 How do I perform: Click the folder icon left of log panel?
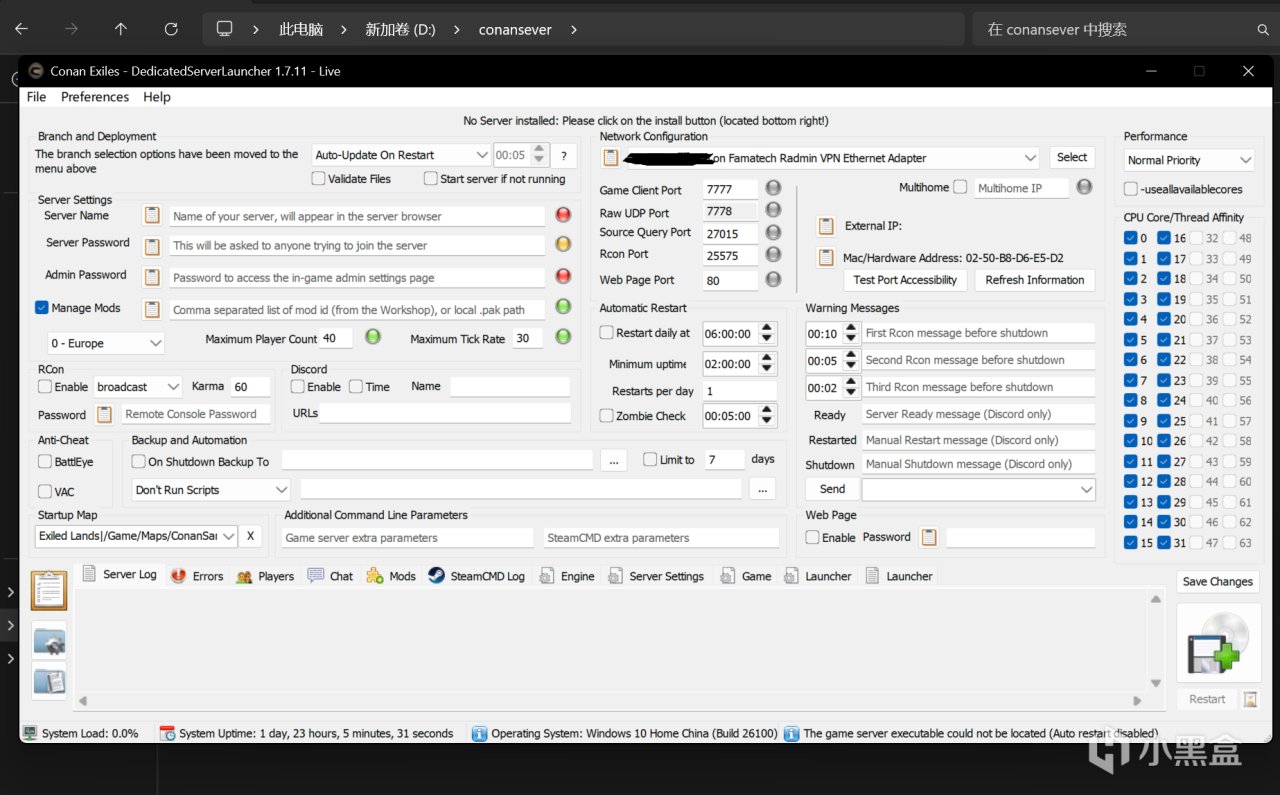(49, 639)
